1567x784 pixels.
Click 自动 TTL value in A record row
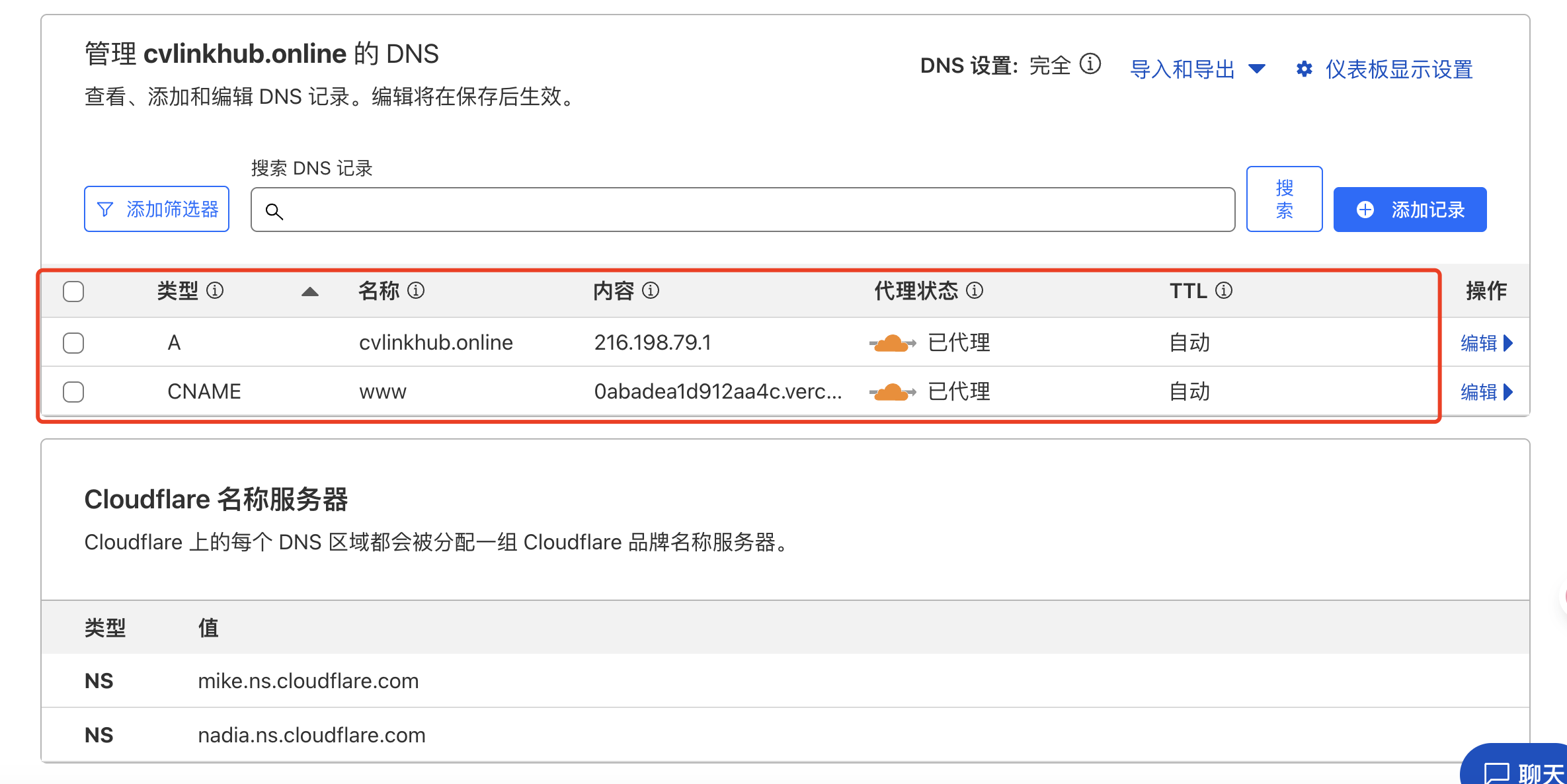tap(1189, 342)
